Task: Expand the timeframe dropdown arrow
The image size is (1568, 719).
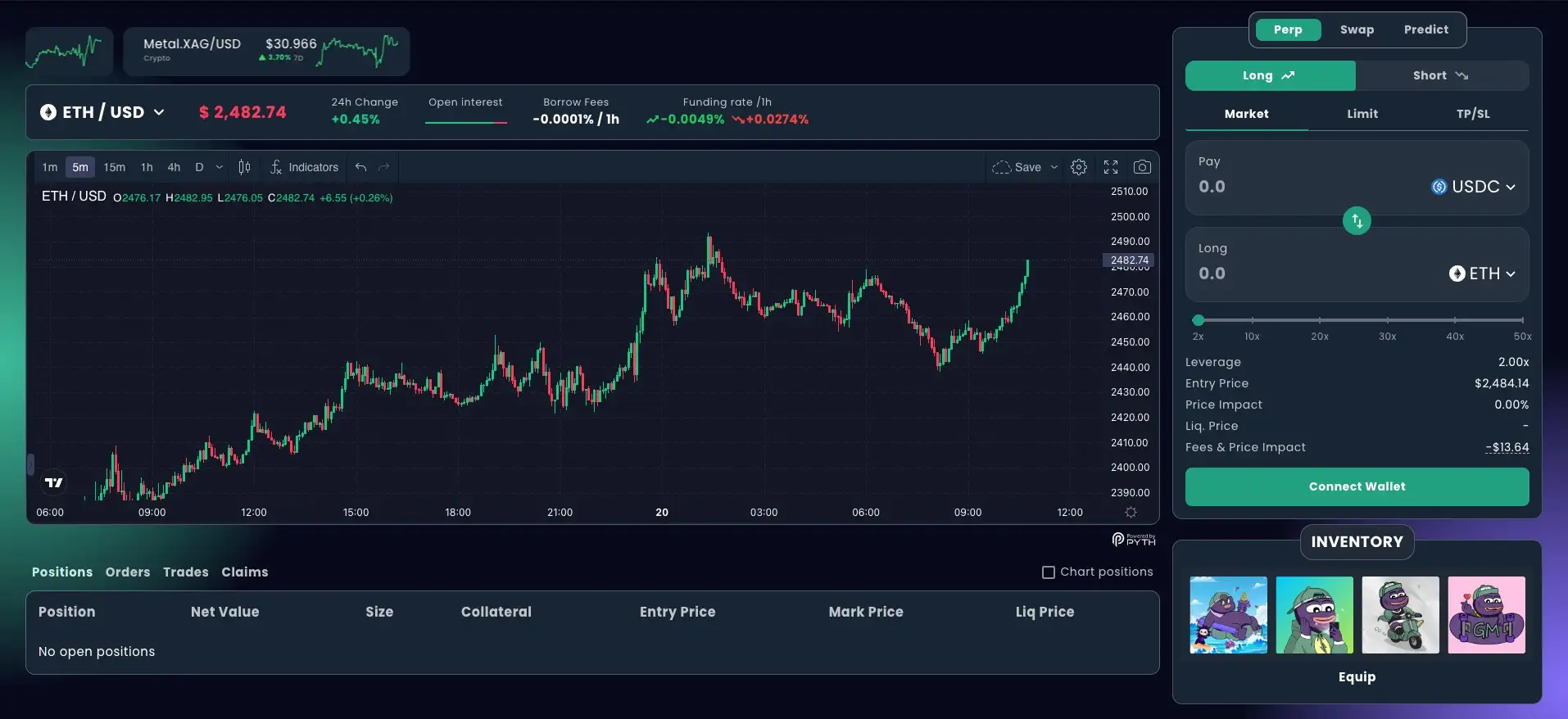Action: click(x=220, y=167)
